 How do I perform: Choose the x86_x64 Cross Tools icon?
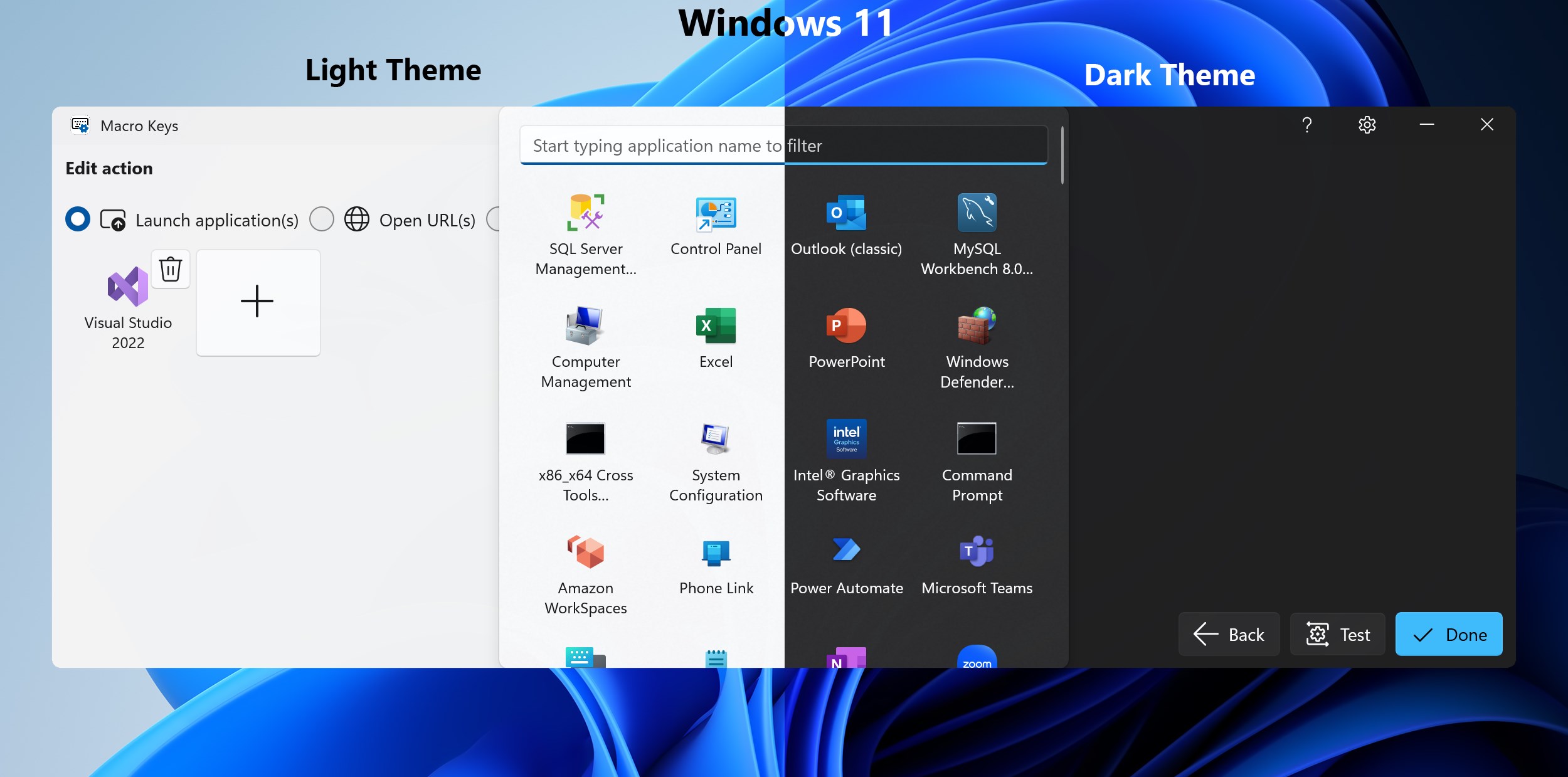point(585,438)
